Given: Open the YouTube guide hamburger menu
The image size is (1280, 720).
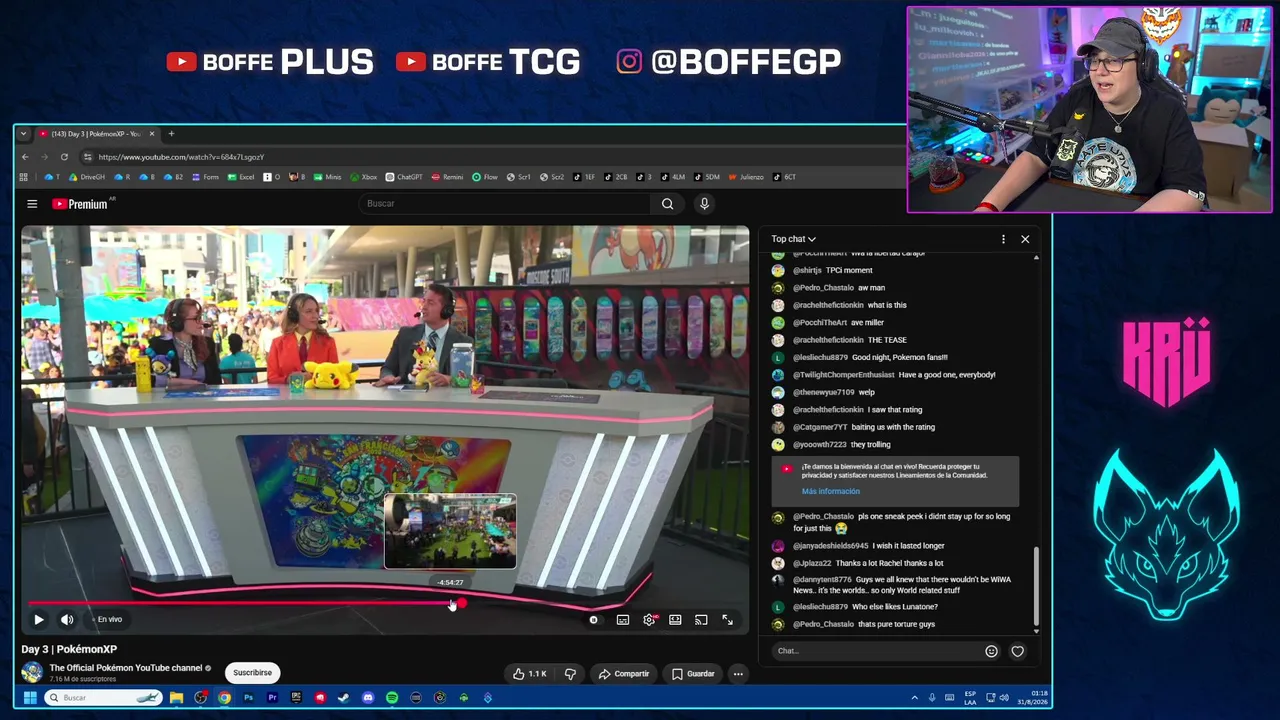Looking at the screenshot, I should 32,204.
